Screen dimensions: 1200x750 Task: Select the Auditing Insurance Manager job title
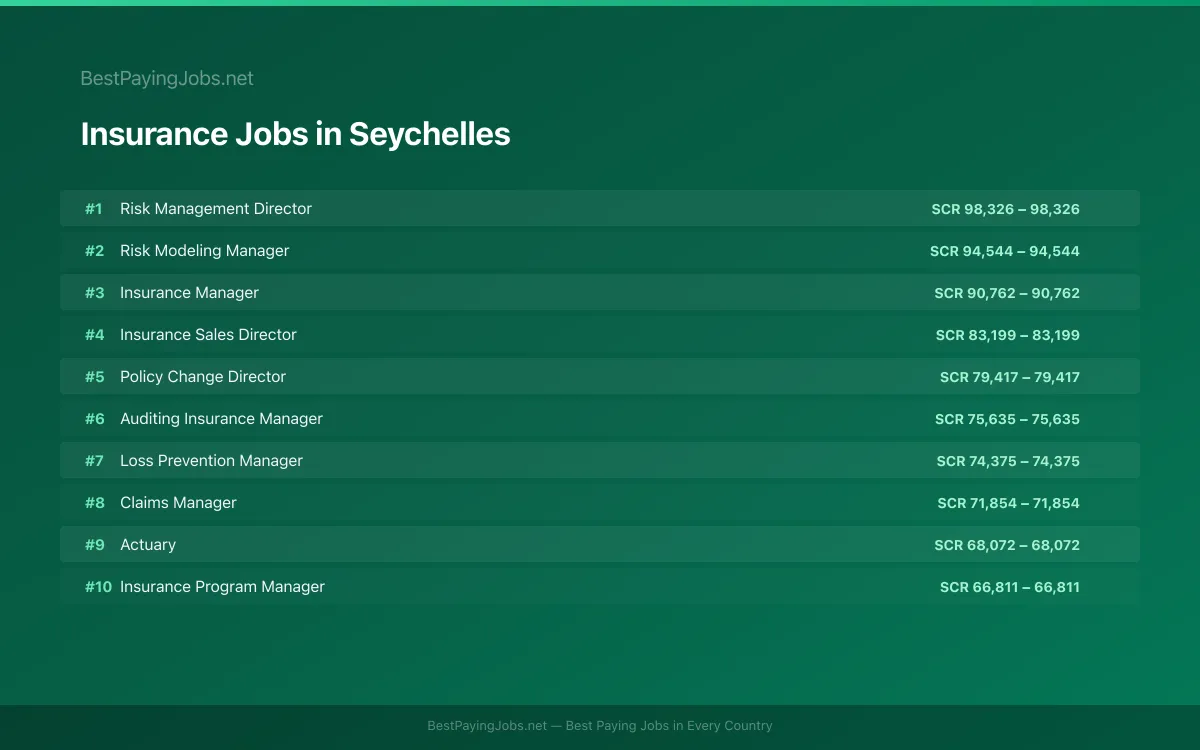[221, 419]
